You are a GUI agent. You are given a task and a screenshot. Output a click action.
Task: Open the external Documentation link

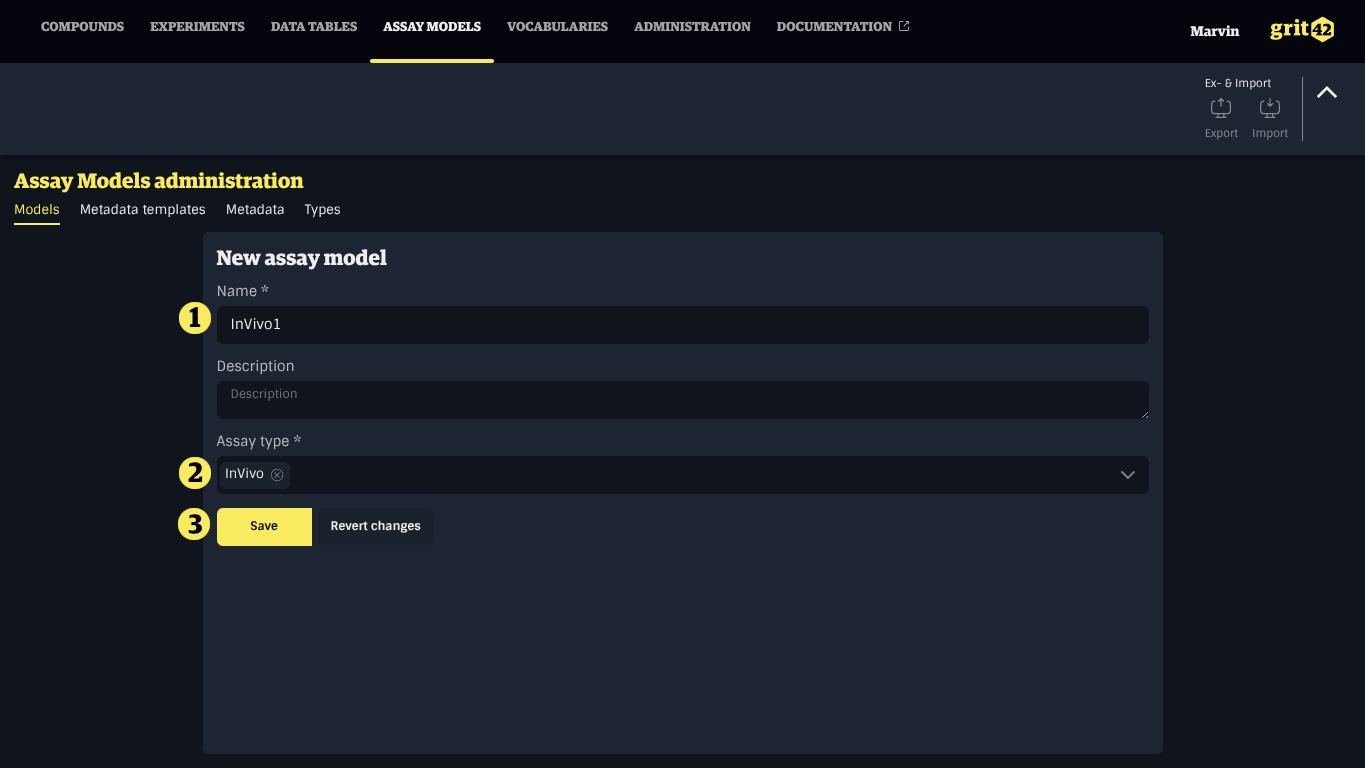pos(843,27)
